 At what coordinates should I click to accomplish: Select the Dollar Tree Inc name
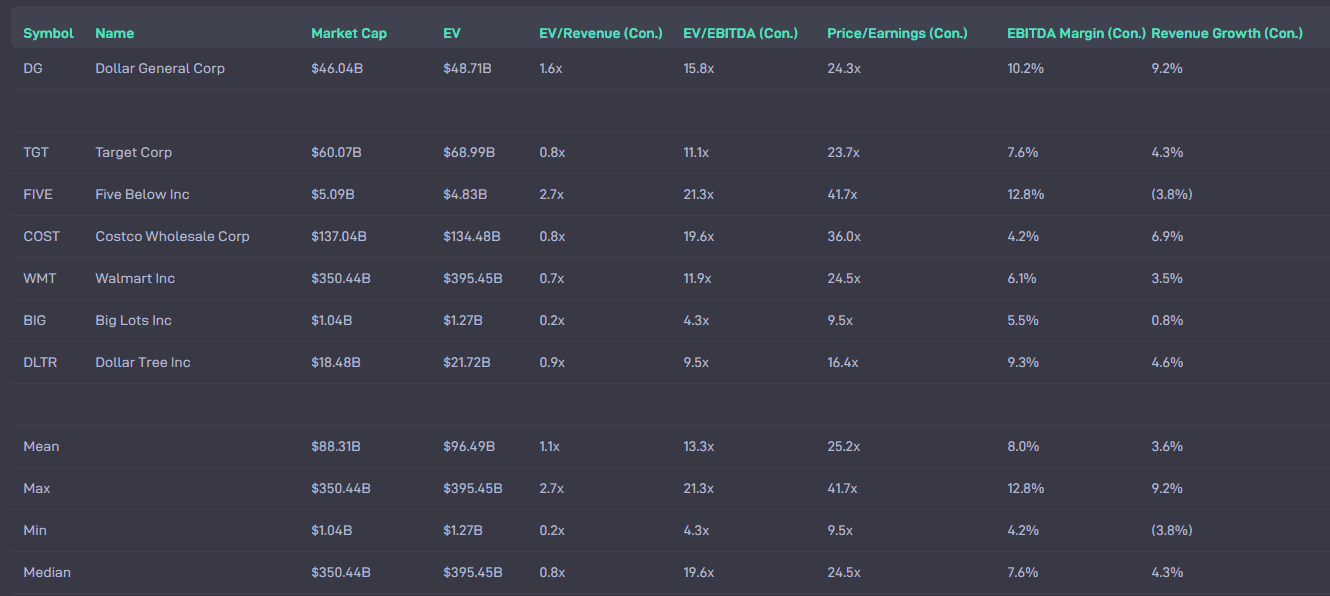point(143,362)
